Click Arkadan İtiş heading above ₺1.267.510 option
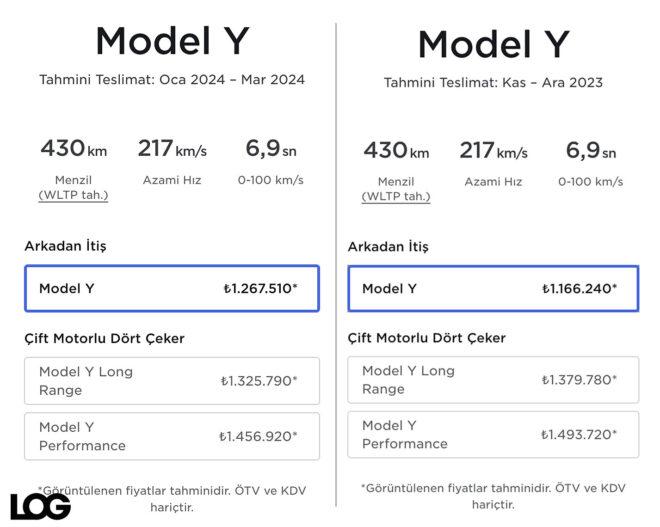The width and height of the screenshot is (660, 527). 66,245
